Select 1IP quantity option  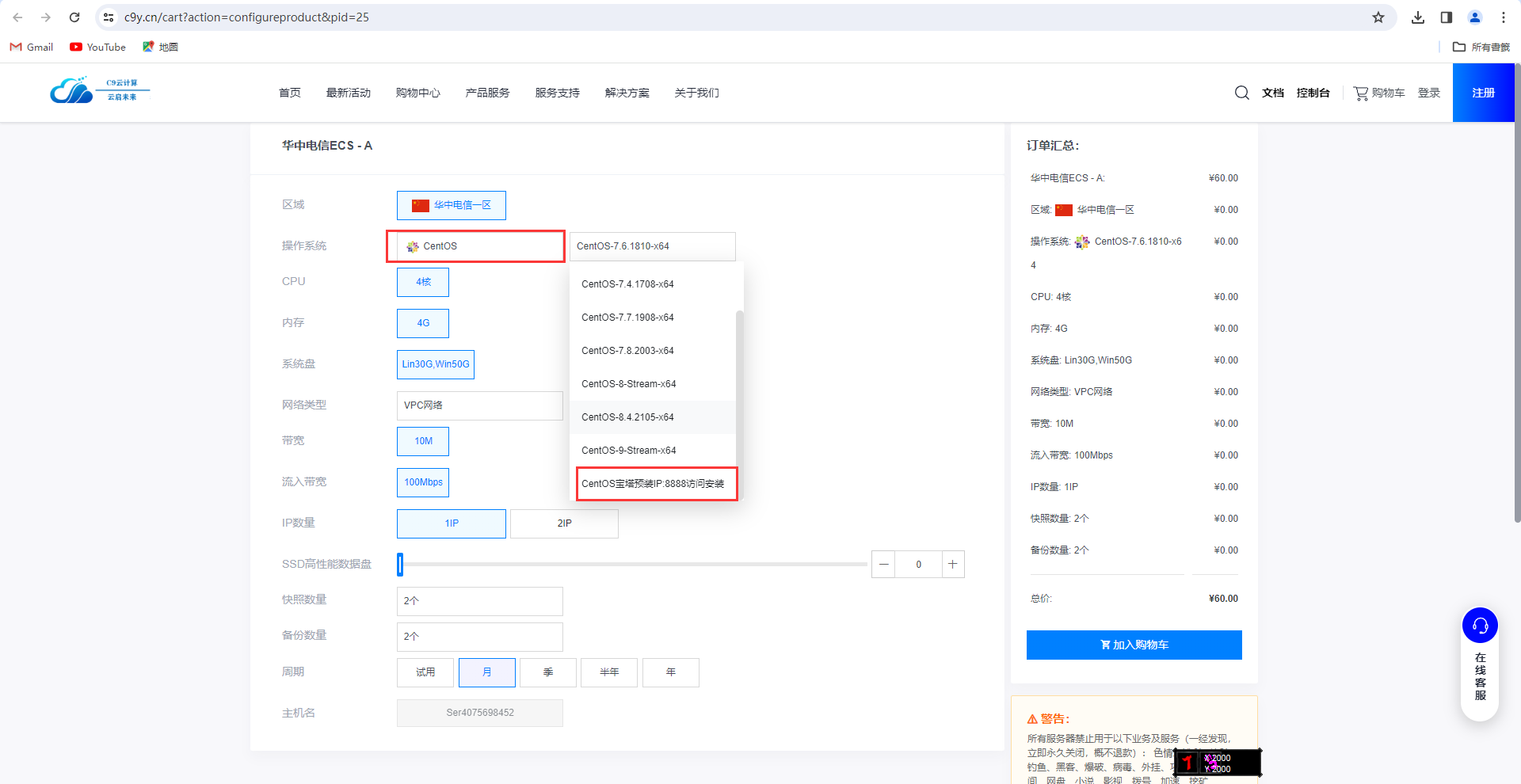[452, 523]
